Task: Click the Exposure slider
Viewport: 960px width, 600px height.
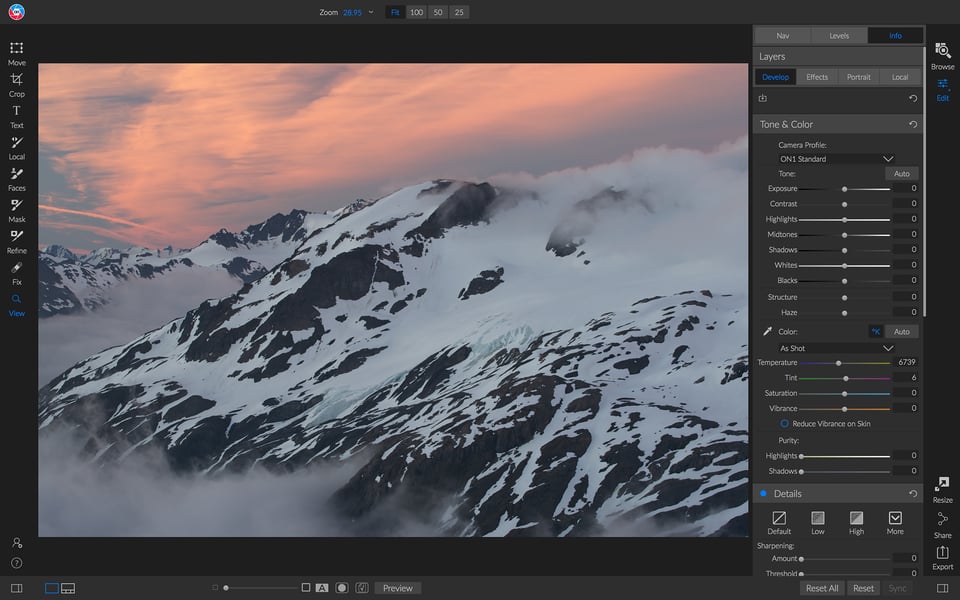Action: (x=844, y=189)
